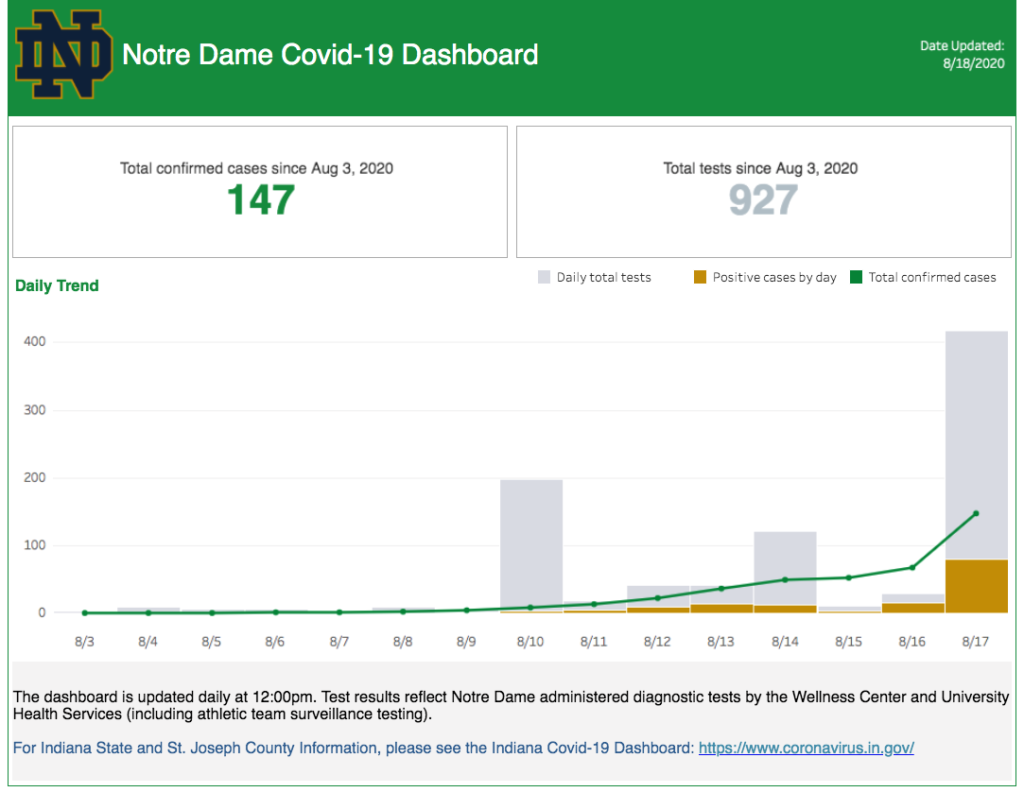The image size is (1024, 792).
Task: Click the 'dashboard is updated daily' paragraph
Action: 511,705
